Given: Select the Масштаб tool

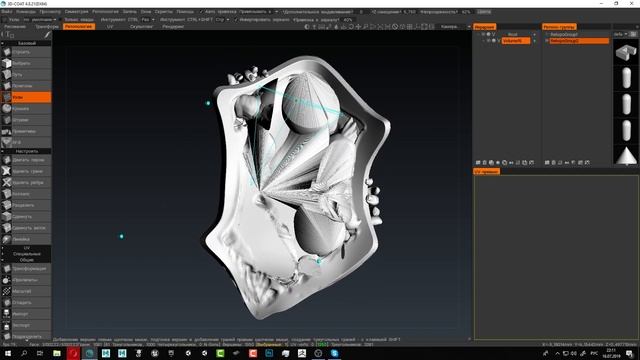Looking at the screenshot, I should coord(26,291).
